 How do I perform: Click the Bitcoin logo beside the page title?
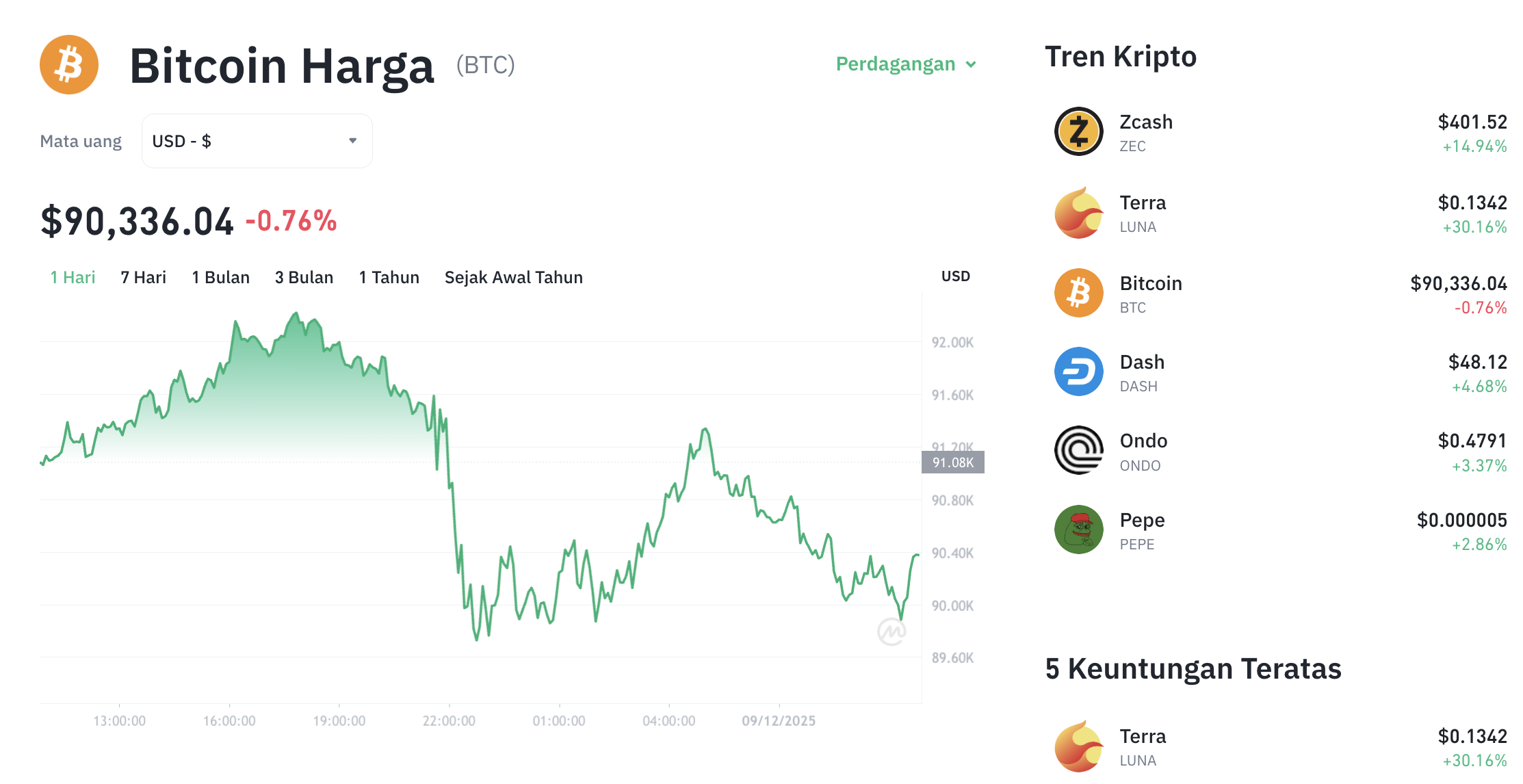pos(68,64)
